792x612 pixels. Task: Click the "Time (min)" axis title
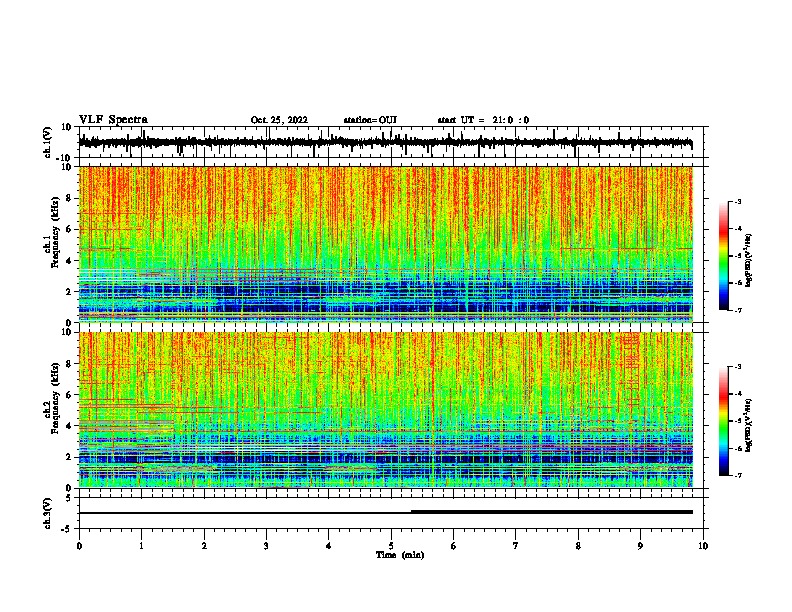pos(400,555)
